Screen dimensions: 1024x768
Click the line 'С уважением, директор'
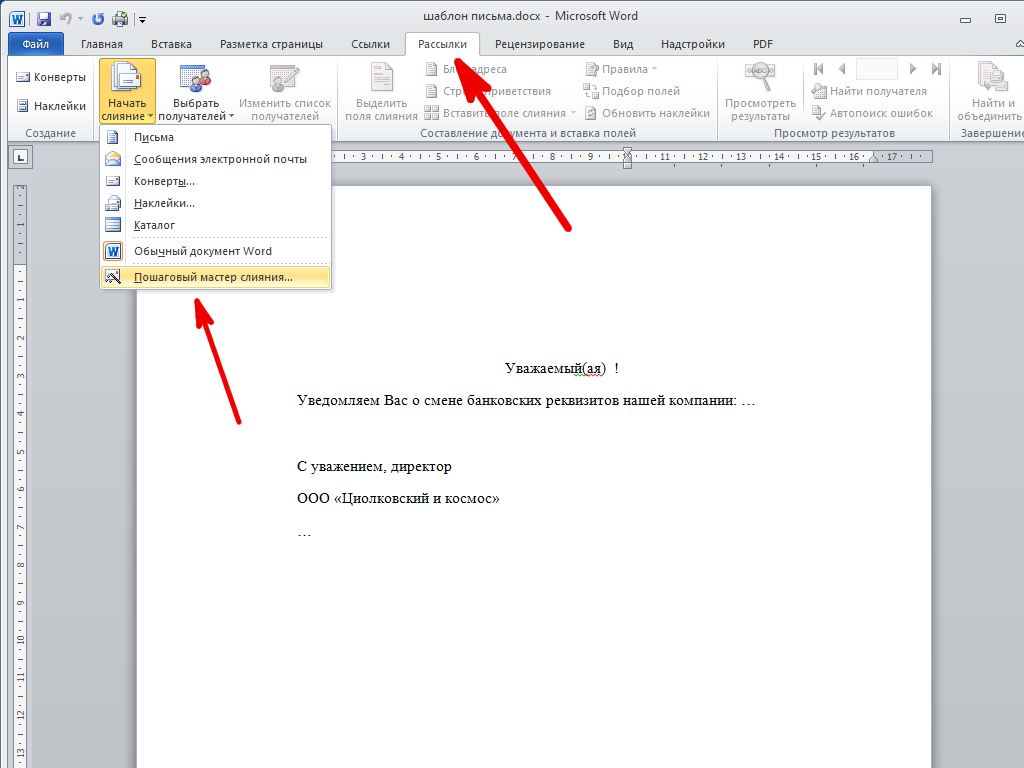click(374, 466)
